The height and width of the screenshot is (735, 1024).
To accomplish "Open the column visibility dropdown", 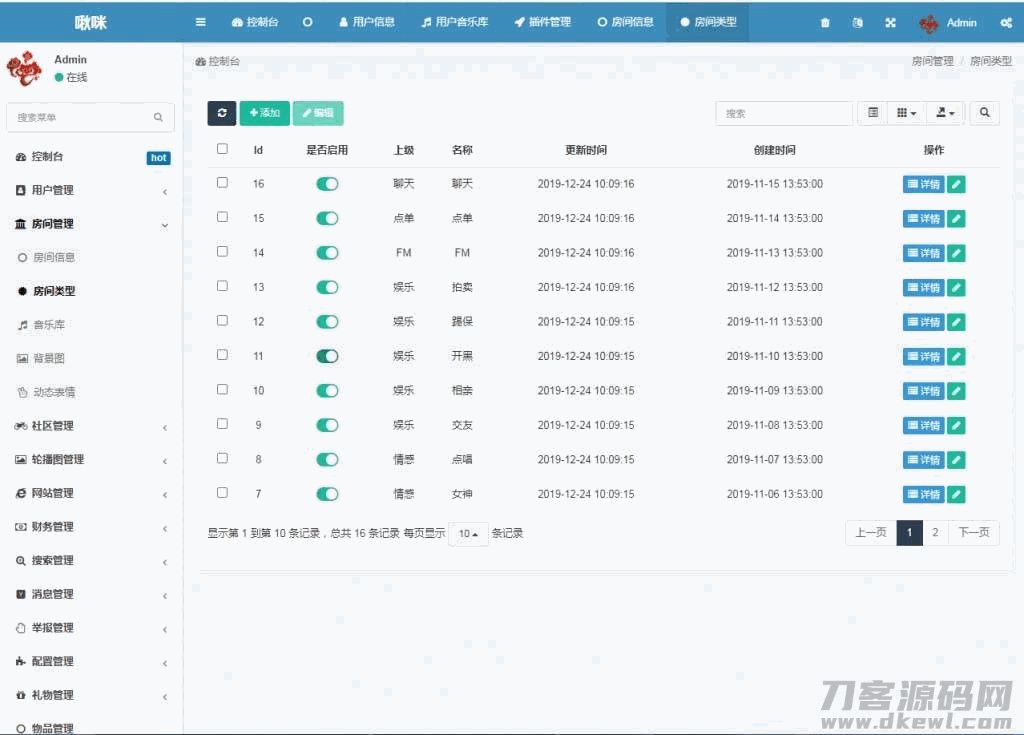I will coord(904,113).
